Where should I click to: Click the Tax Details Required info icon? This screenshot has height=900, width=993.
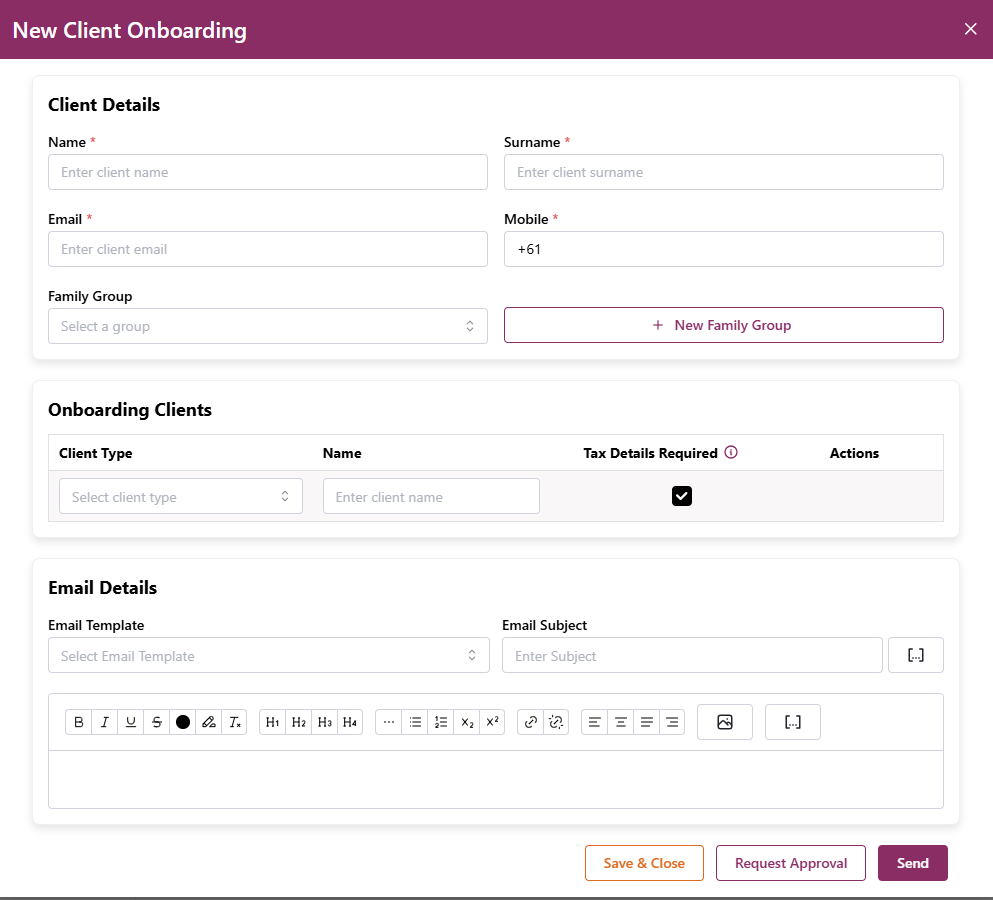tap(731, 453)
